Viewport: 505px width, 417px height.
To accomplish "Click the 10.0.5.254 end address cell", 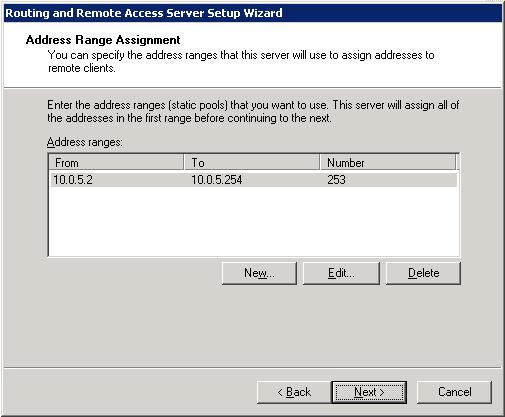I will click(x=217, y=180).
